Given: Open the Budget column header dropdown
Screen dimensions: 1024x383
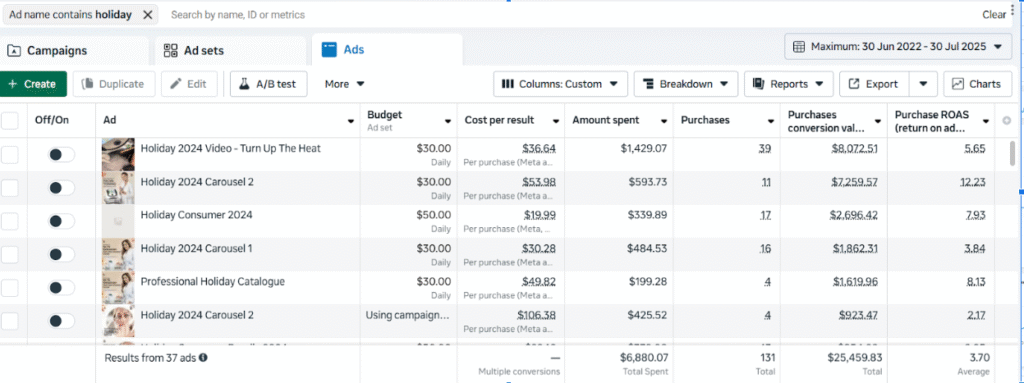Looking at the screenshot, I should coord(448,121).
